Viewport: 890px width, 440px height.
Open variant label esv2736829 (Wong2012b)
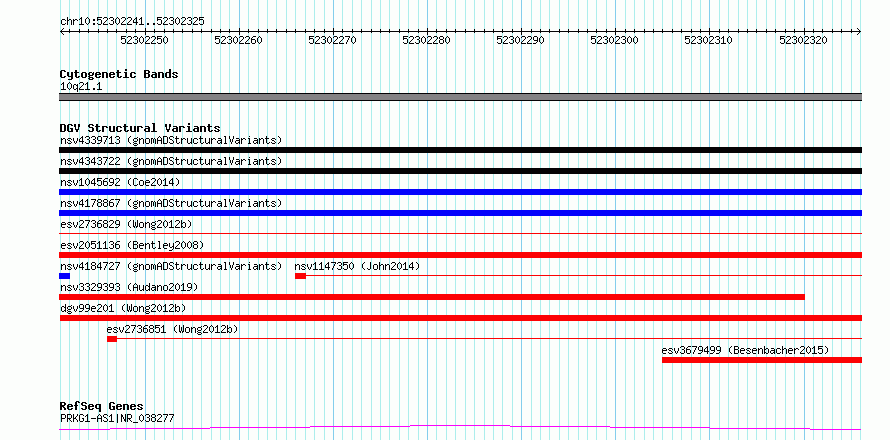[x=126, y=224]
